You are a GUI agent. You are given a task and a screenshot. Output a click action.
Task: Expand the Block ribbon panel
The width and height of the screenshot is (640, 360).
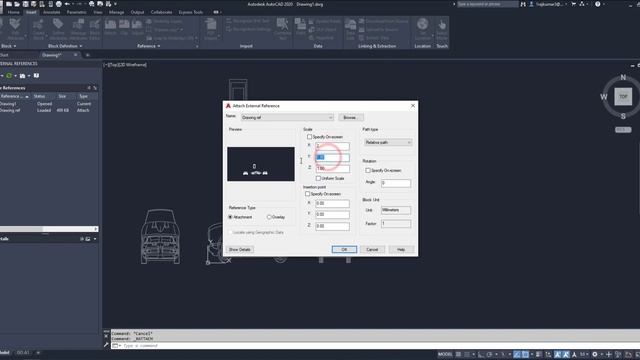point(8,46)
